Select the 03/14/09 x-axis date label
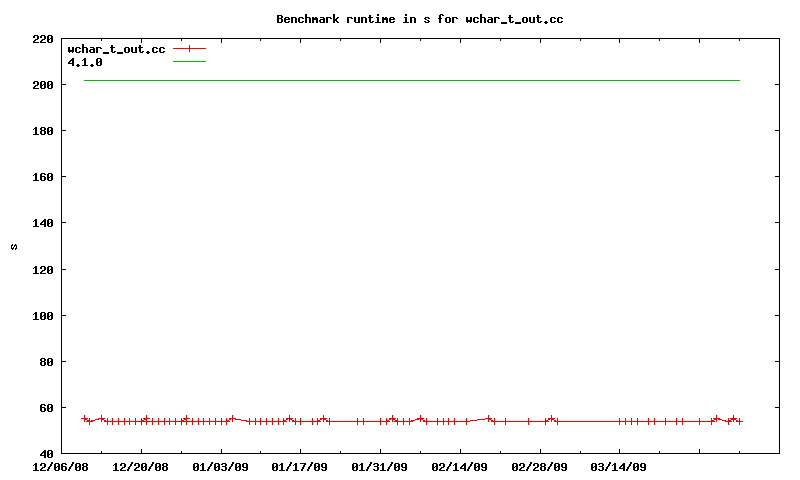 pos(619,467)
